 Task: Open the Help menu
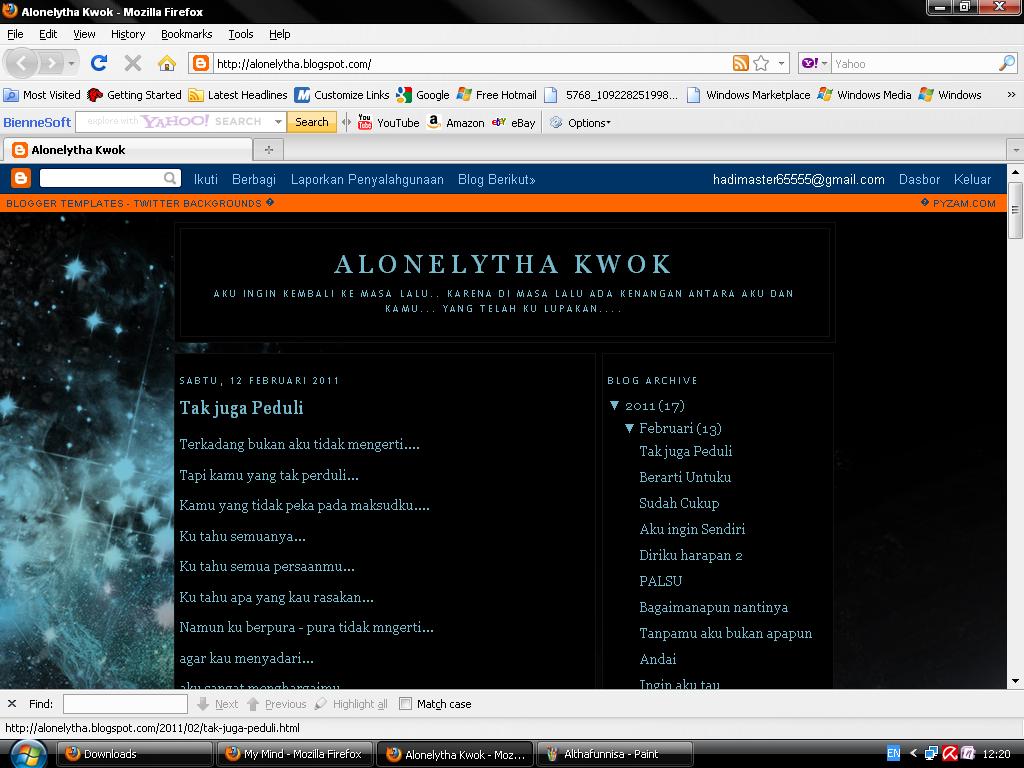[280, 34]
